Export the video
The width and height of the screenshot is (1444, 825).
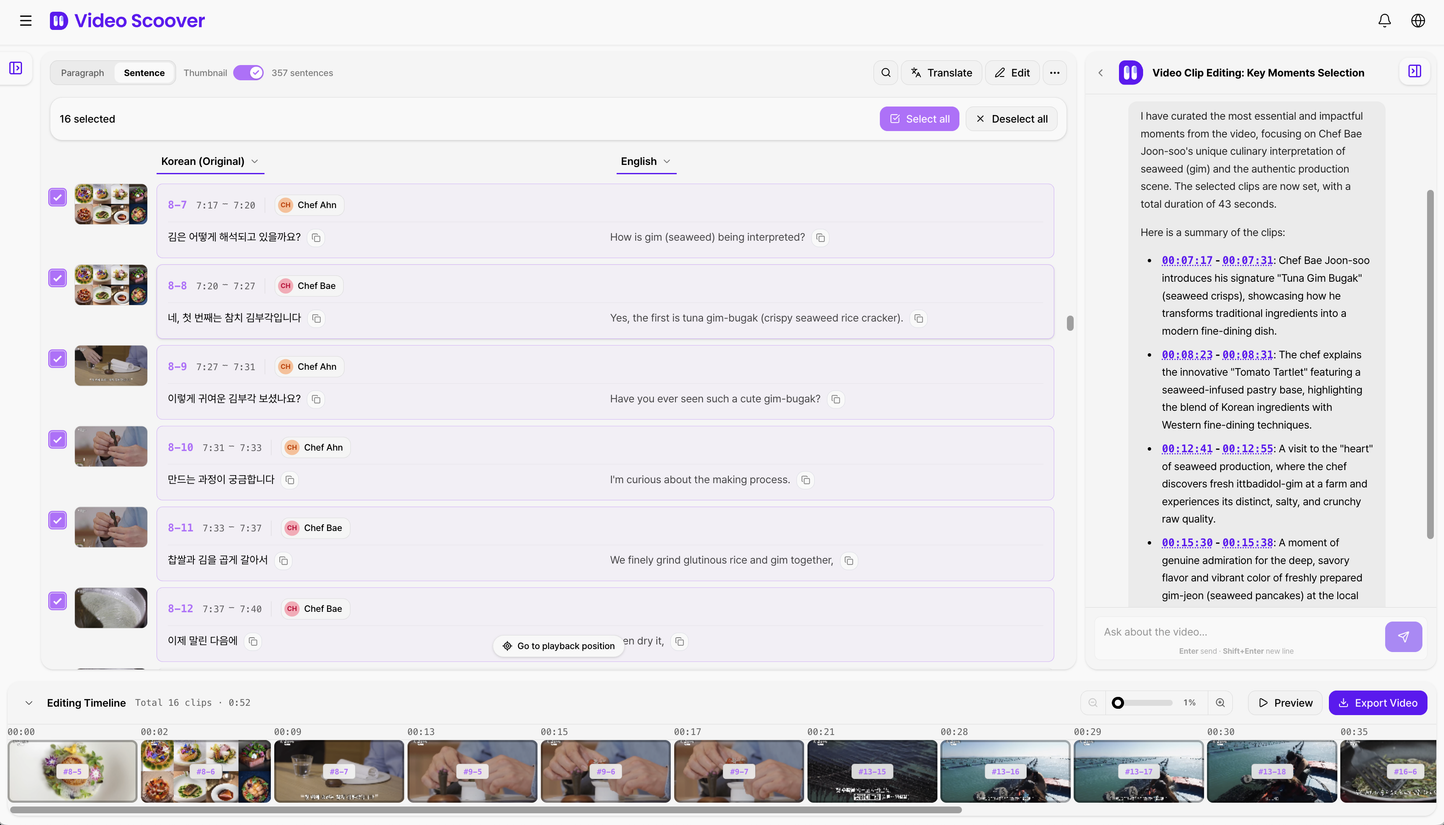pos(1378,703)
